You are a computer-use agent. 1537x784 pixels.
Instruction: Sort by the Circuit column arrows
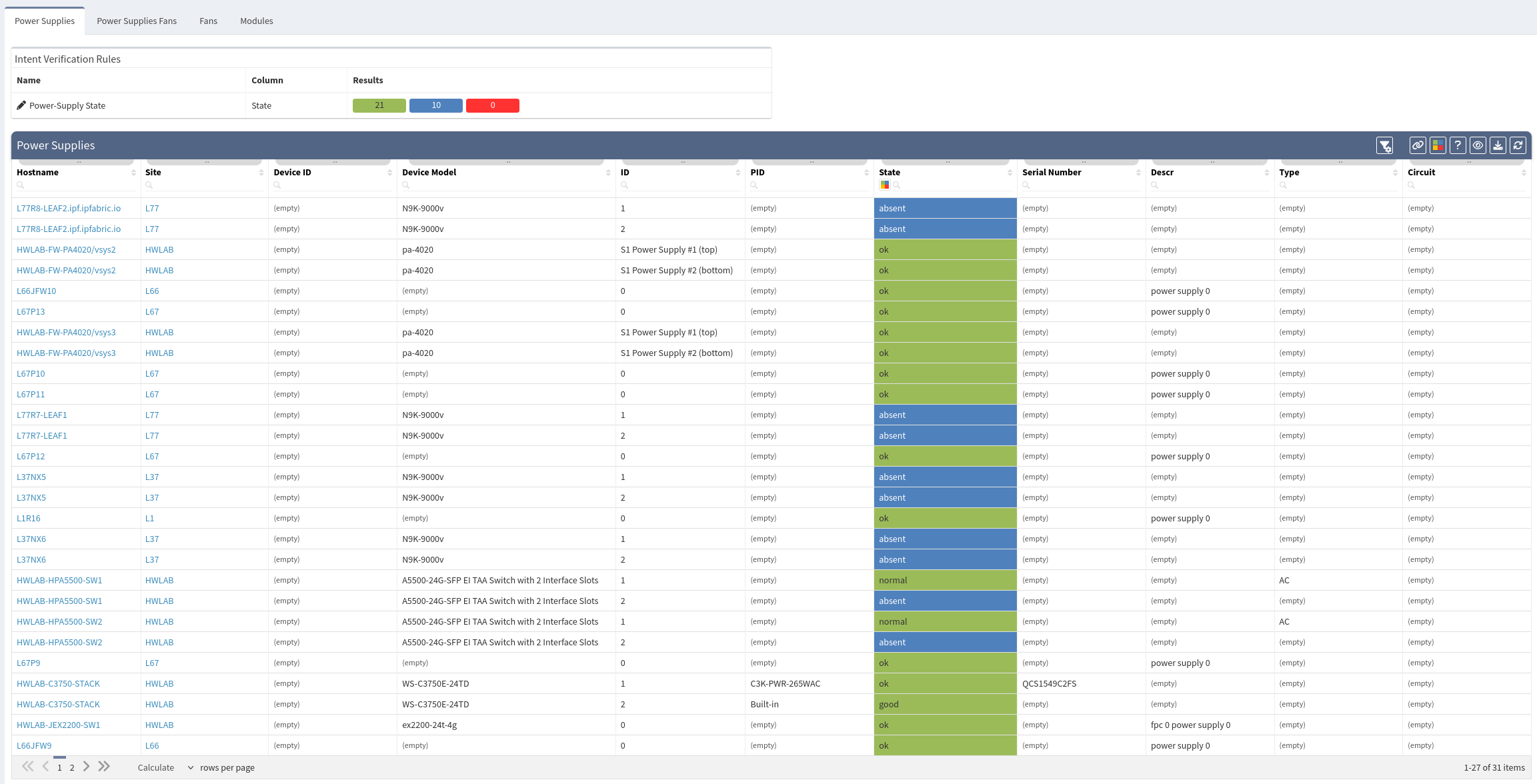coord(1524,173)
